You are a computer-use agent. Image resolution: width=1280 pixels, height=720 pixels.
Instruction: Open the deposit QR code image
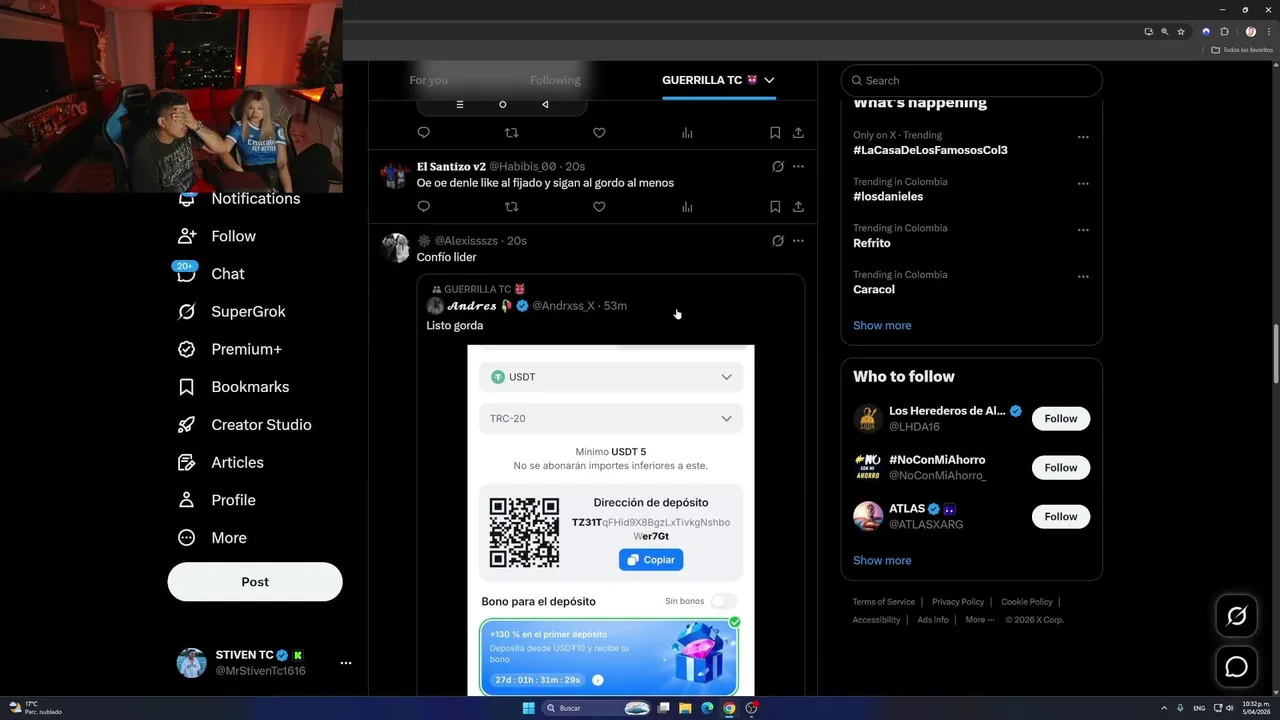pos(524,533)
